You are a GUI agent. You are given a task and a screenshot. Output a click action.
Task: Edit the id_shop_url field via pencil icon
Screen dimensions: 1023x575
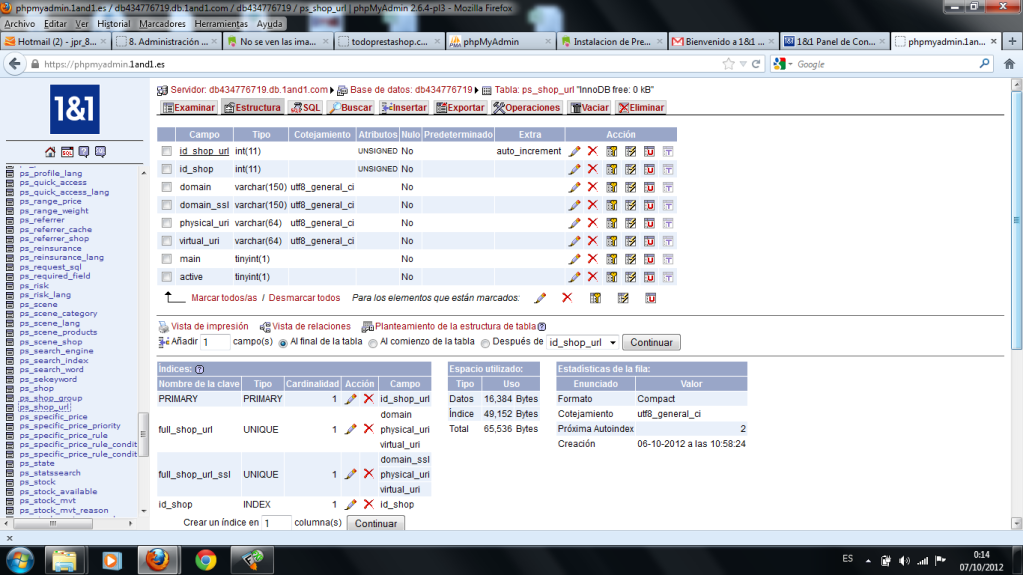pos(574,151)
